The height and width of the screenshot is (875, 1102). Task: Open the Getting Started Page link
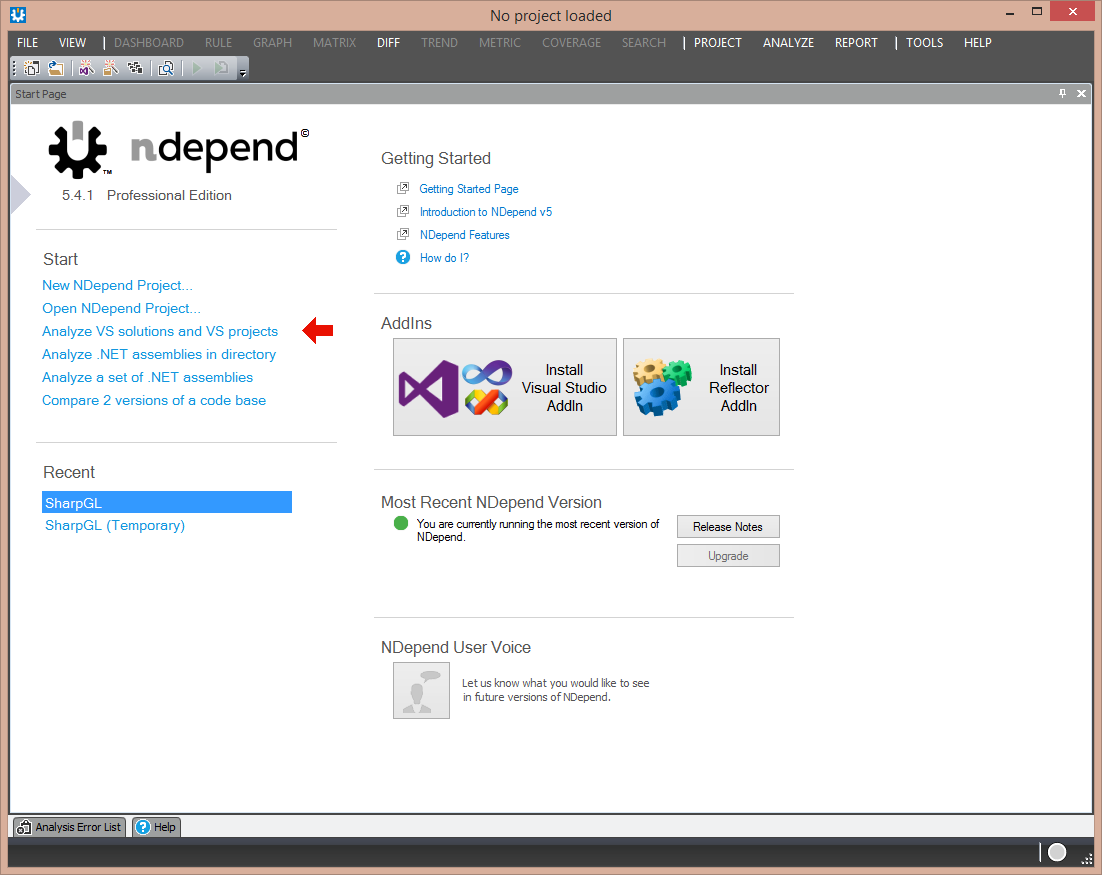click(x=469, y=189)
